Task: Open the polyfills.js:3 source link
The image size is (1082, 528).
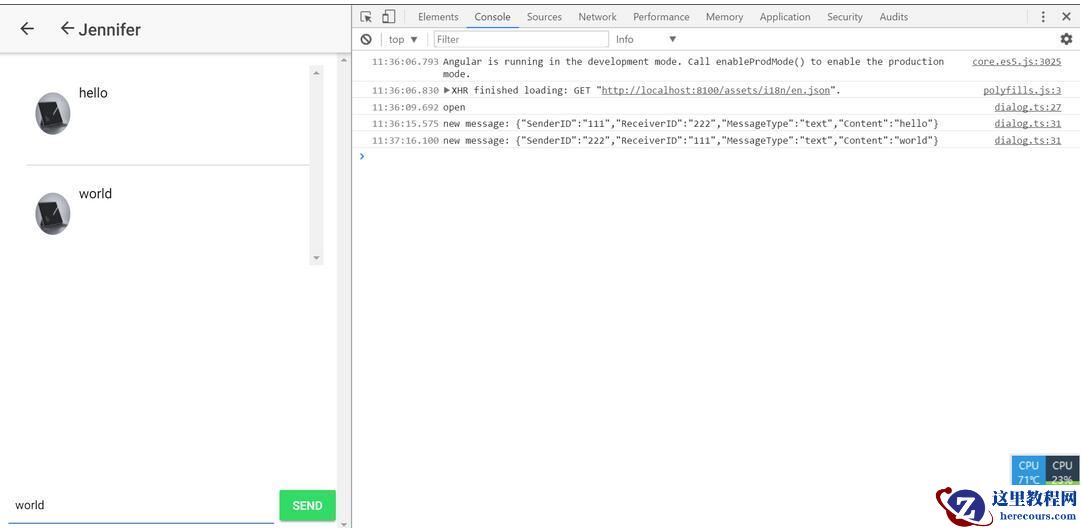Action: [1022, 90]
